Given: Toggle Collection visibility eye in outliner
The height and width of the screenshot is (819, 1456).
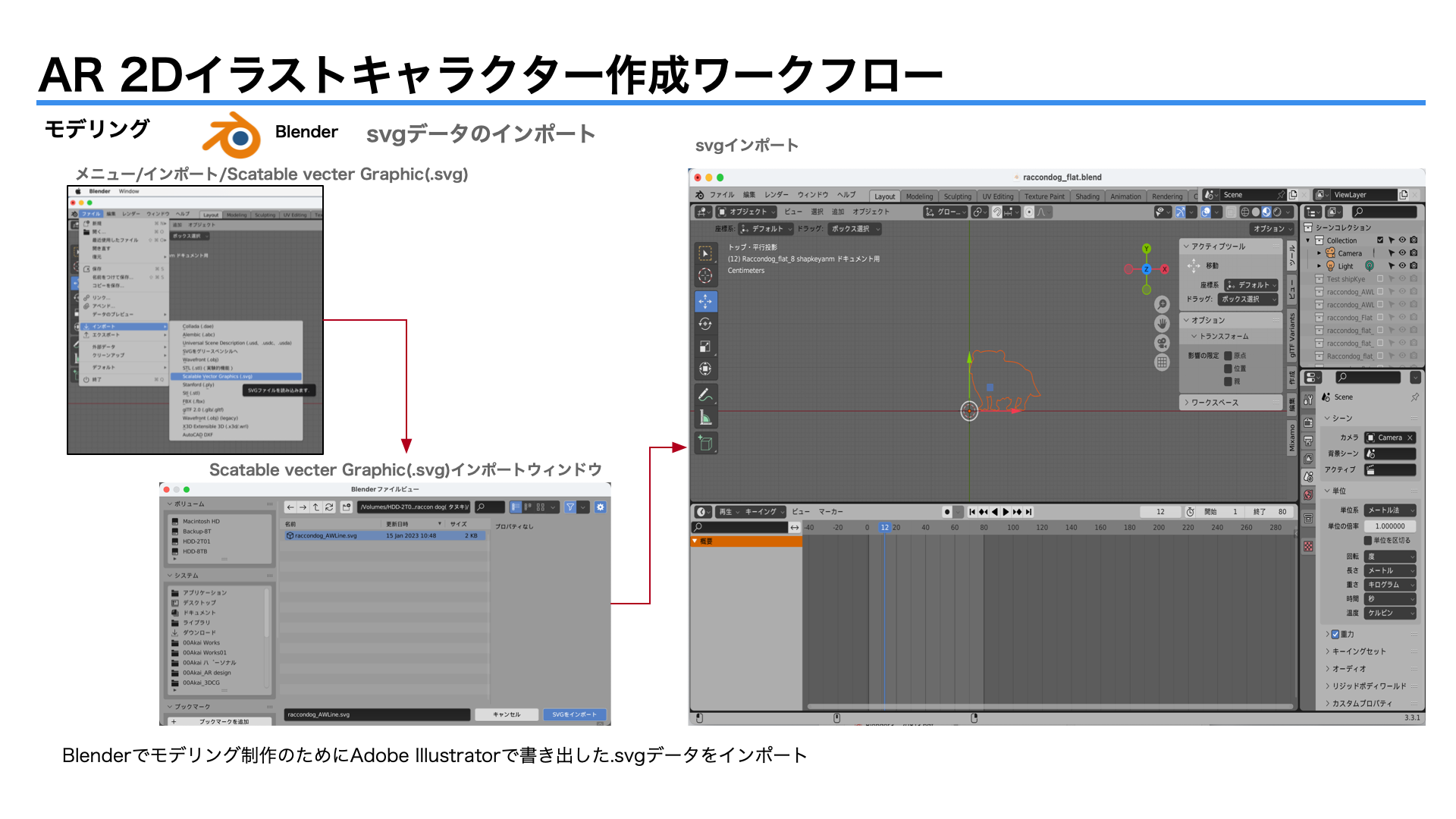Looking at the screenshot, I should (x=1402, y=240).
